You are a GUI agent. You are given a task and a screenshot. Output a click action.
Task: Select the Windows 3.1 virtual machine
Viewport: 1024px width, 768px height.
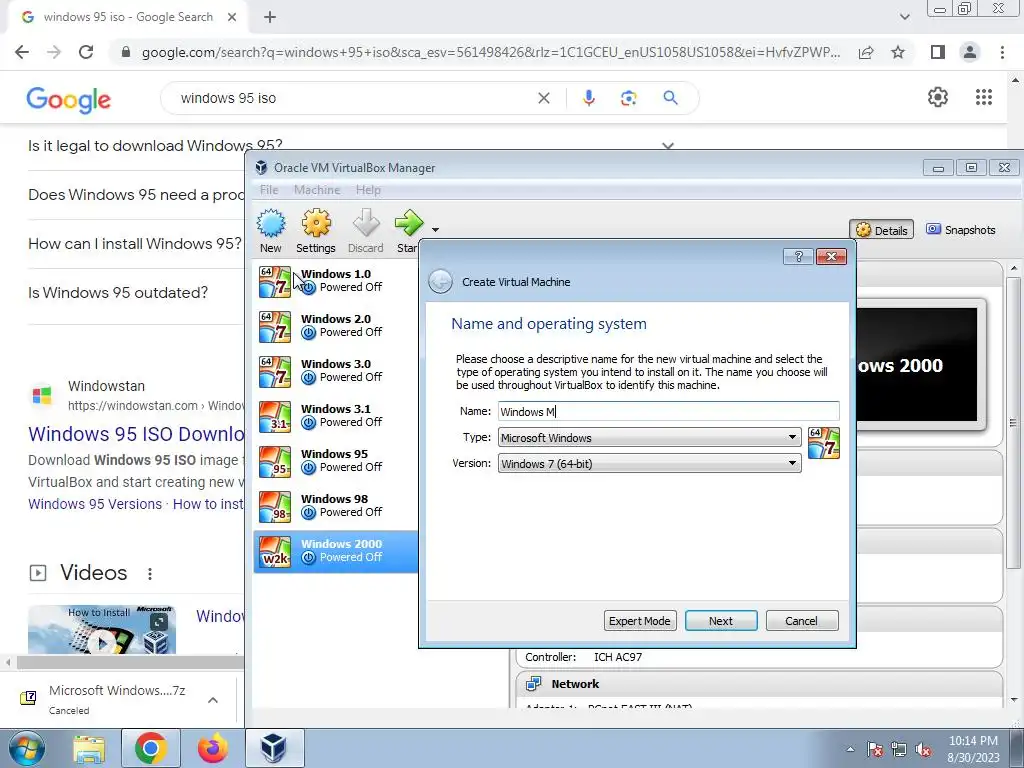[x=336, y=416]
